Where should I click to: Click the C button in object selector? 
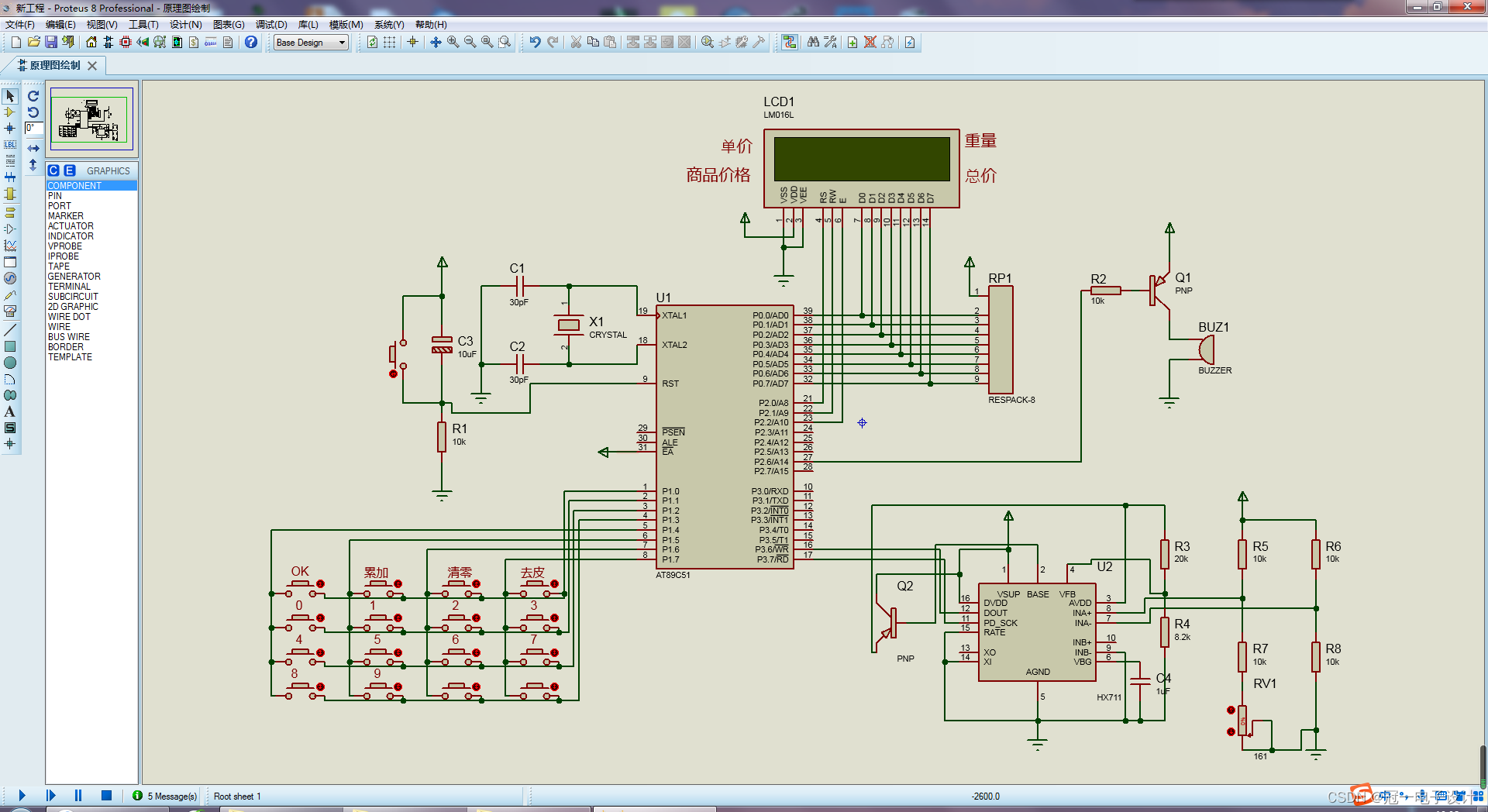point(53,170)
